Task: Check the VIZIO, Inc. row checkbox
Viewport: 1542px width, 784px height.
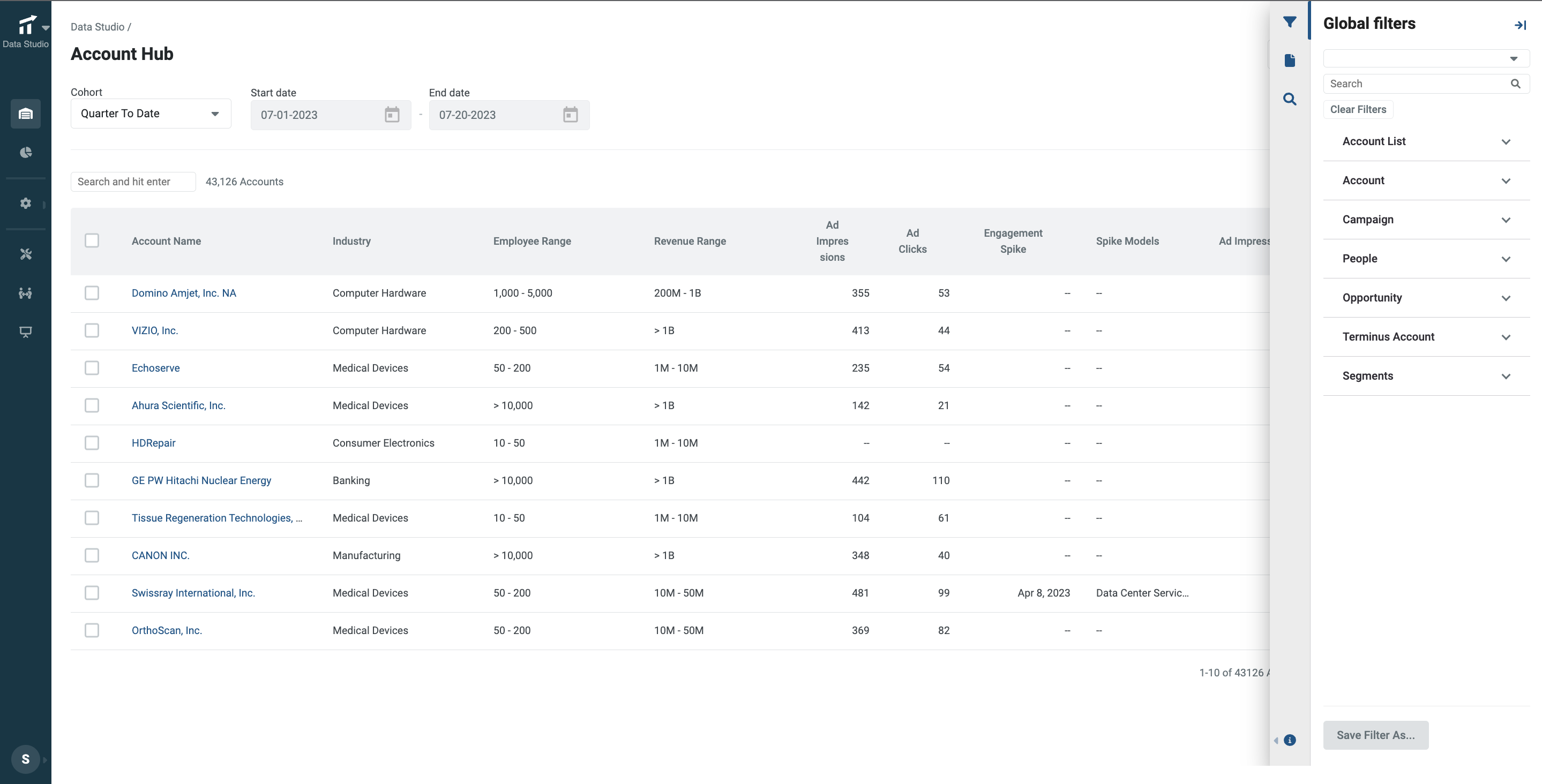Action: click(x=92, y=330)
